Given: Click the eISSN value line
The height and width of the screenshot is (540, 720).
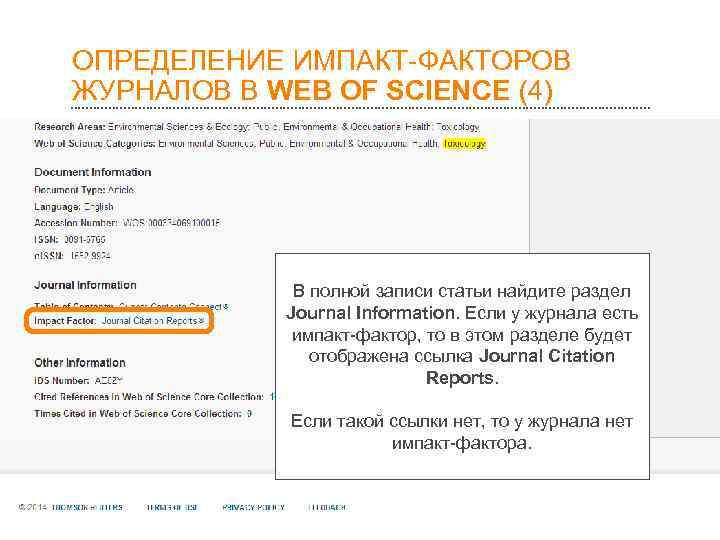Looking at the screenshot, I should coord(72,256).
